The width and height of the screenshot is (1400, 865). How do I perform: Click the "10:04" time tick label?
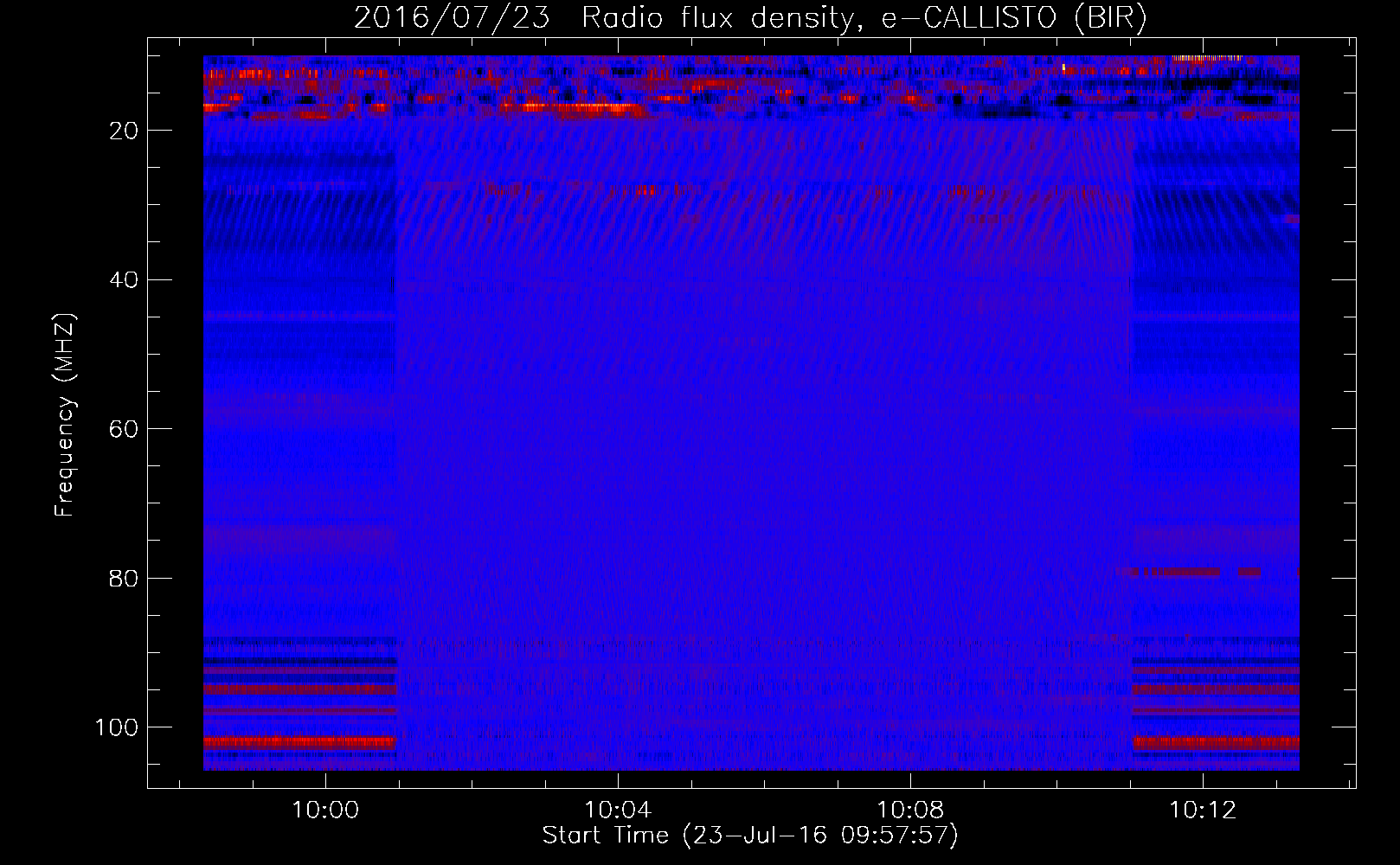618,811
